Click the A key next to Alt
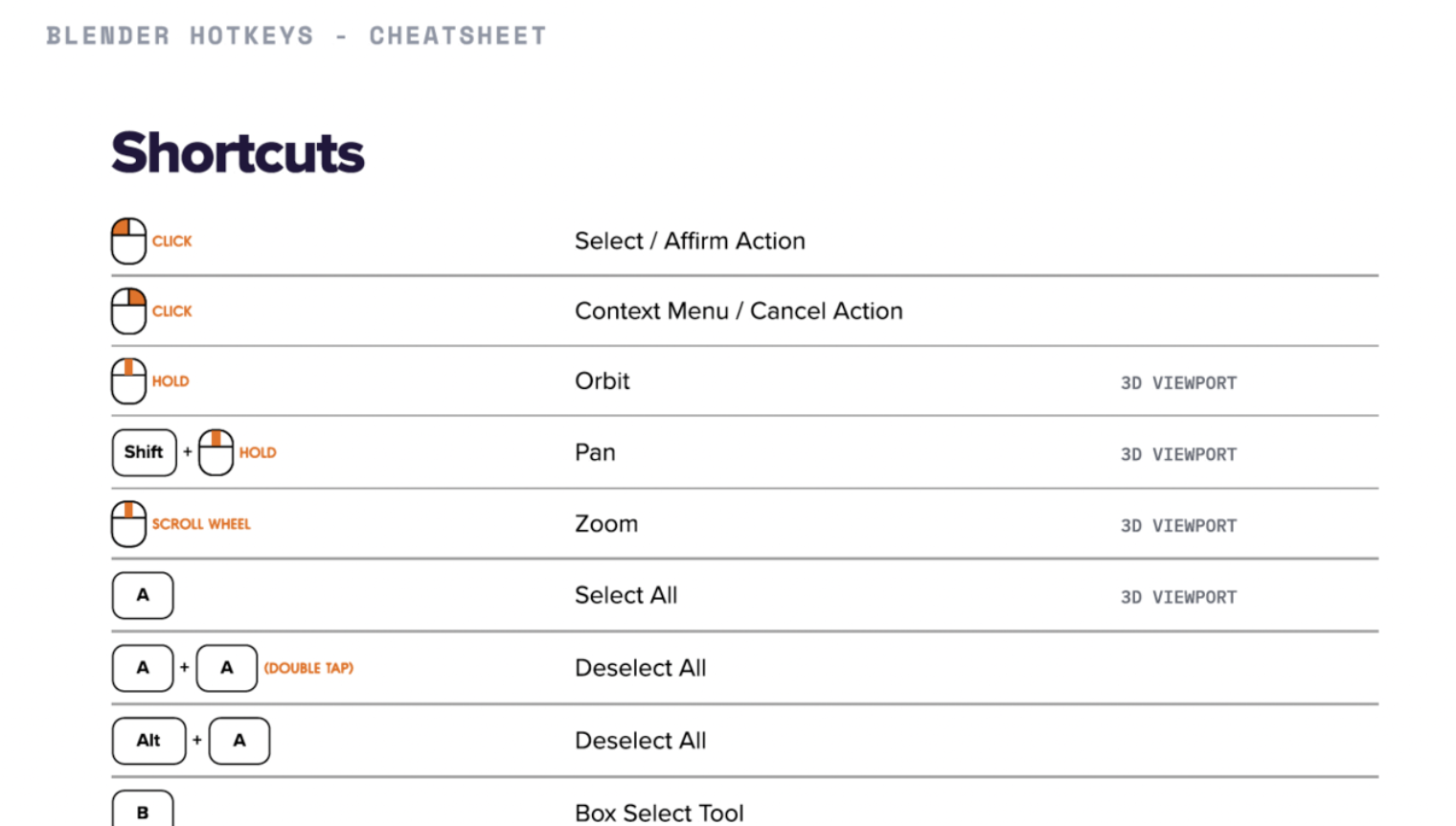Viewport: 1456px width, 826px height. click(239, 741)
